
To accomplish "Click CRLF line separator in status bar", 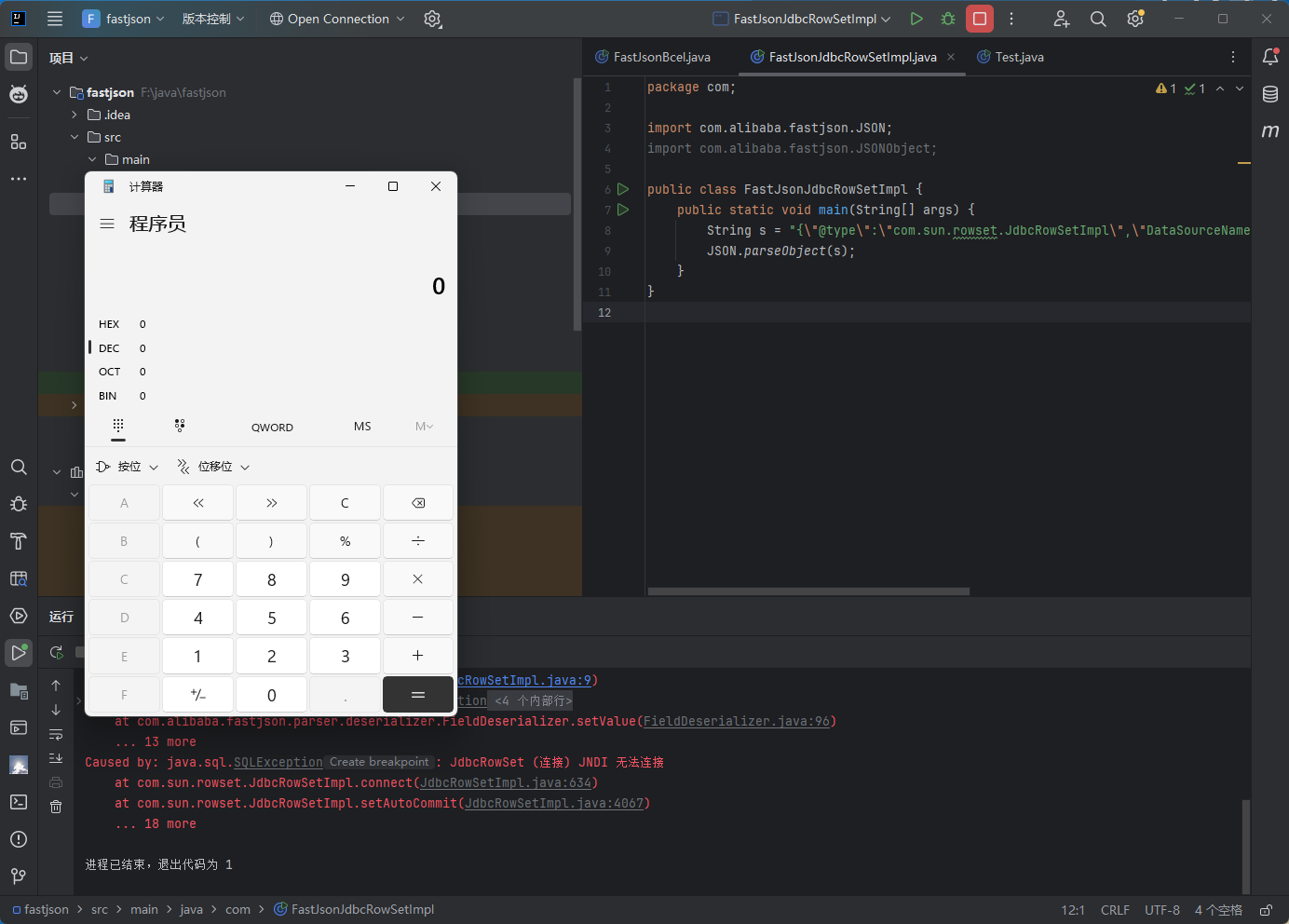I will click(x=1115, y=910).
